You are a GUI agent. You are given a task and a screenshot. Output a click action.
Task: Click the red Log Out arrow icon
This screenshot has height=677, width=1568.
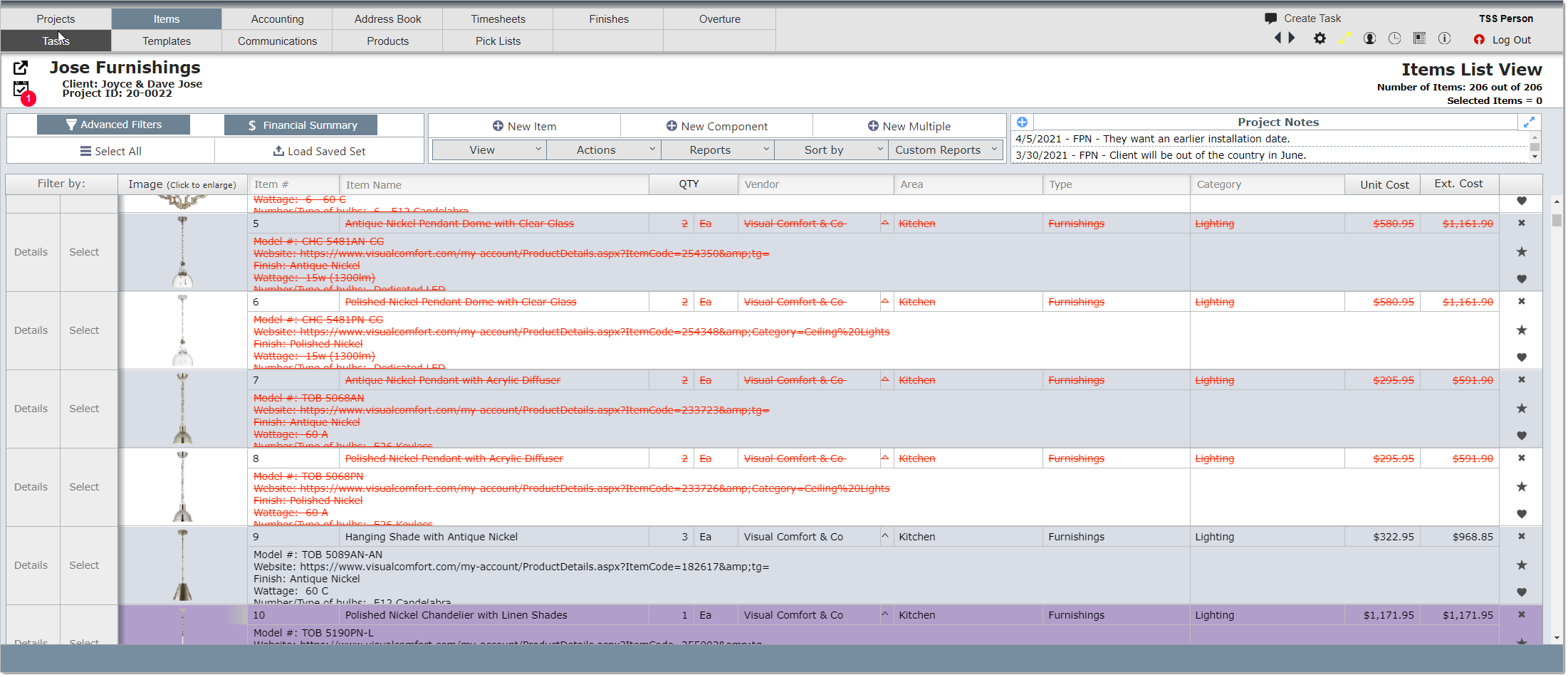coord(1479,40)
